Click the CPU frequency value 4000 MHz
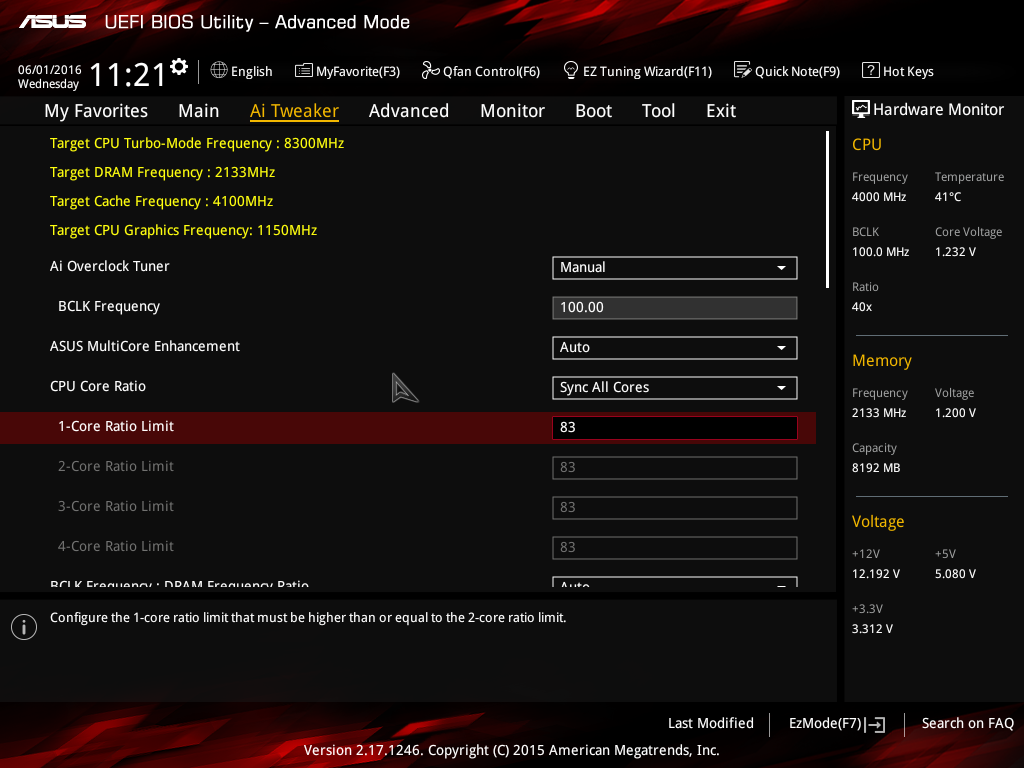Screen dimensions: 1024x768 click(878, 197)
